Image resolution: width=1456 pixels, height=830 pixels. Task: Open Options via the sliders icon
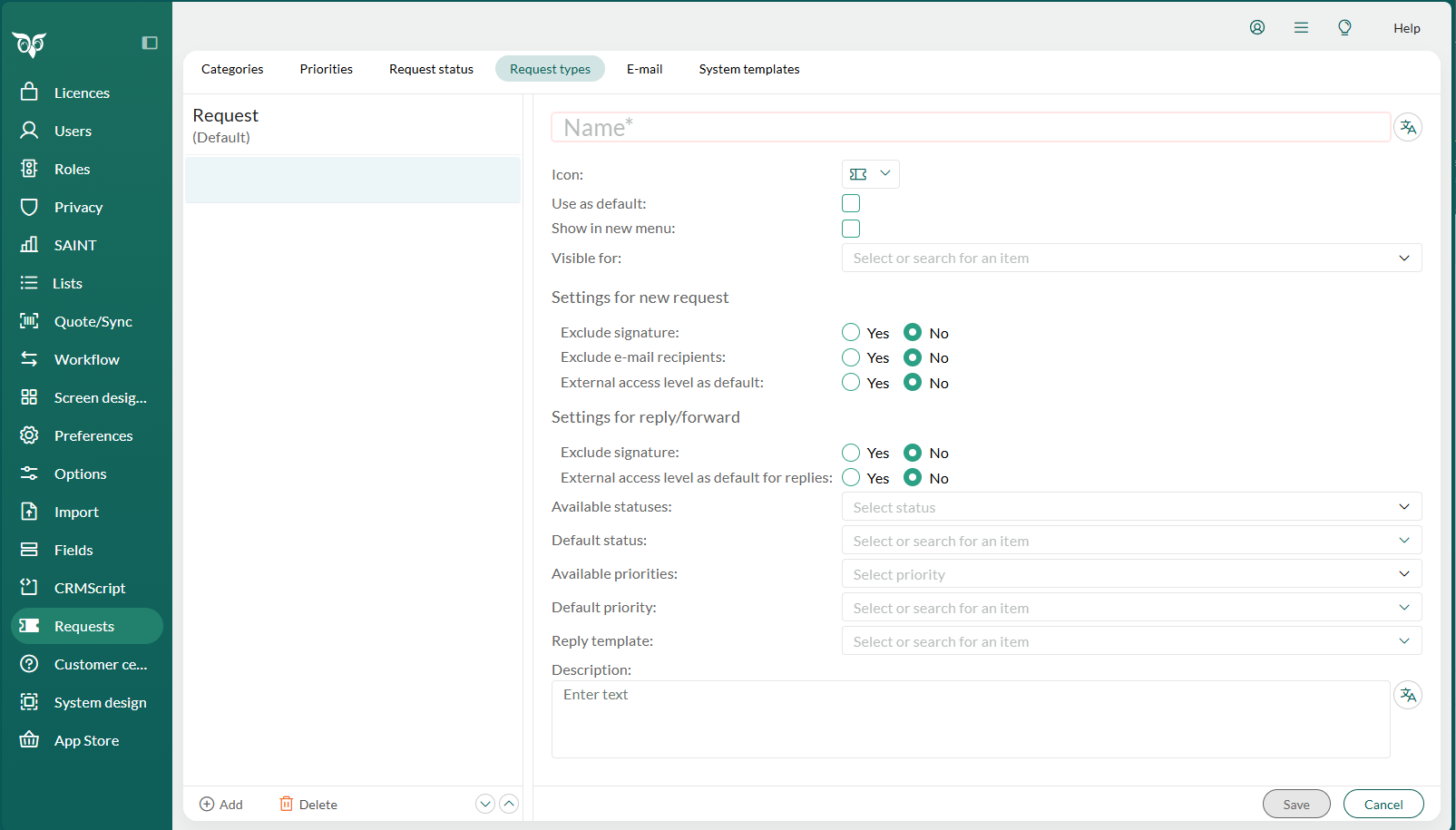coord(29,474)
